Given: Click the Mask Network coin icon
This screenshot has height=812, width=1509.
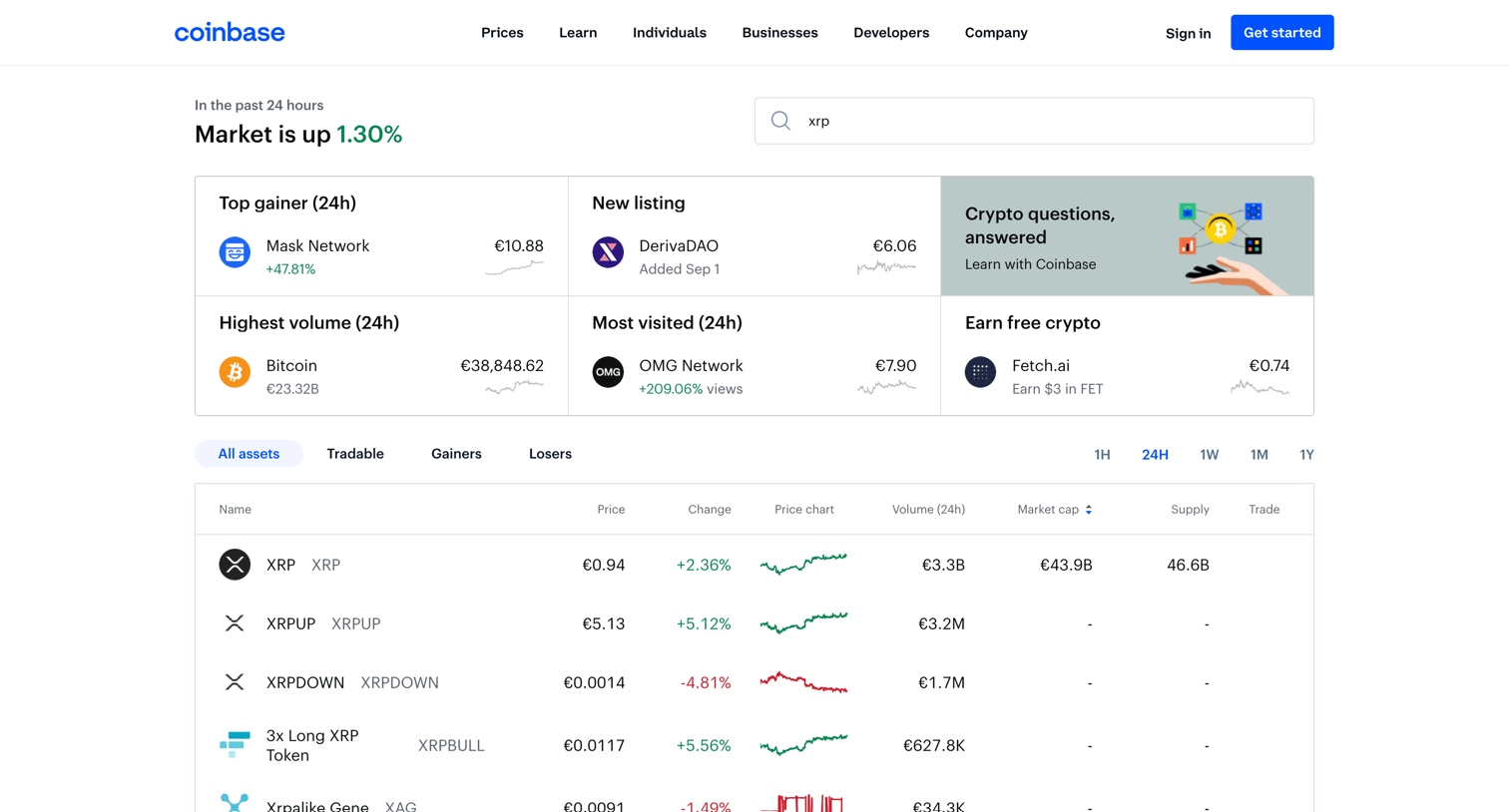Looking at the screenshot, I should point(235,252).
